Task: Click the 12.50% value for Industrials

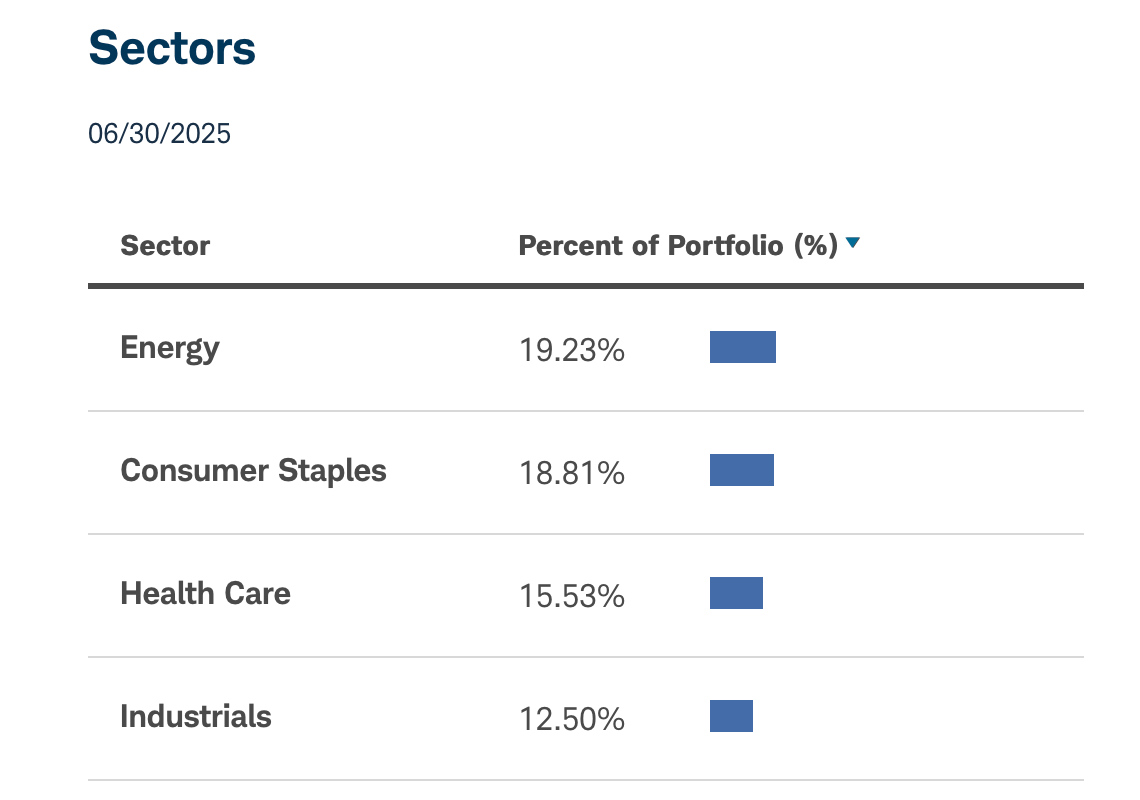Action: (571, 719)
